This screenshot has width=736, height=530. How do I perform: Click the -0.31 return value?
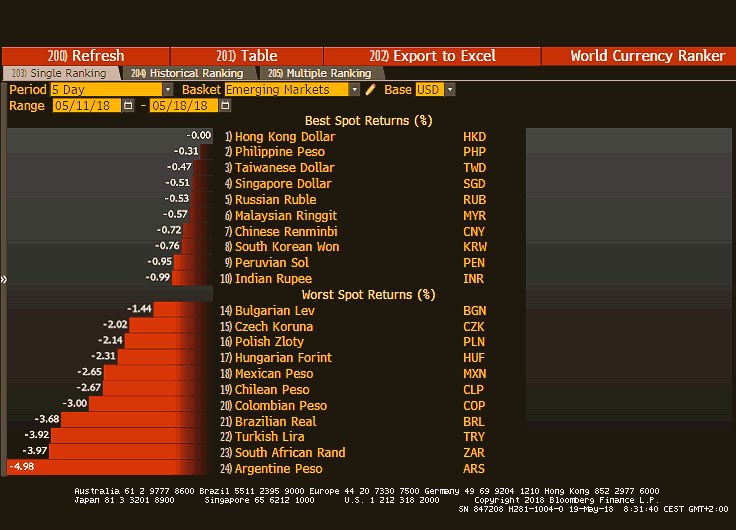[186, 151]
